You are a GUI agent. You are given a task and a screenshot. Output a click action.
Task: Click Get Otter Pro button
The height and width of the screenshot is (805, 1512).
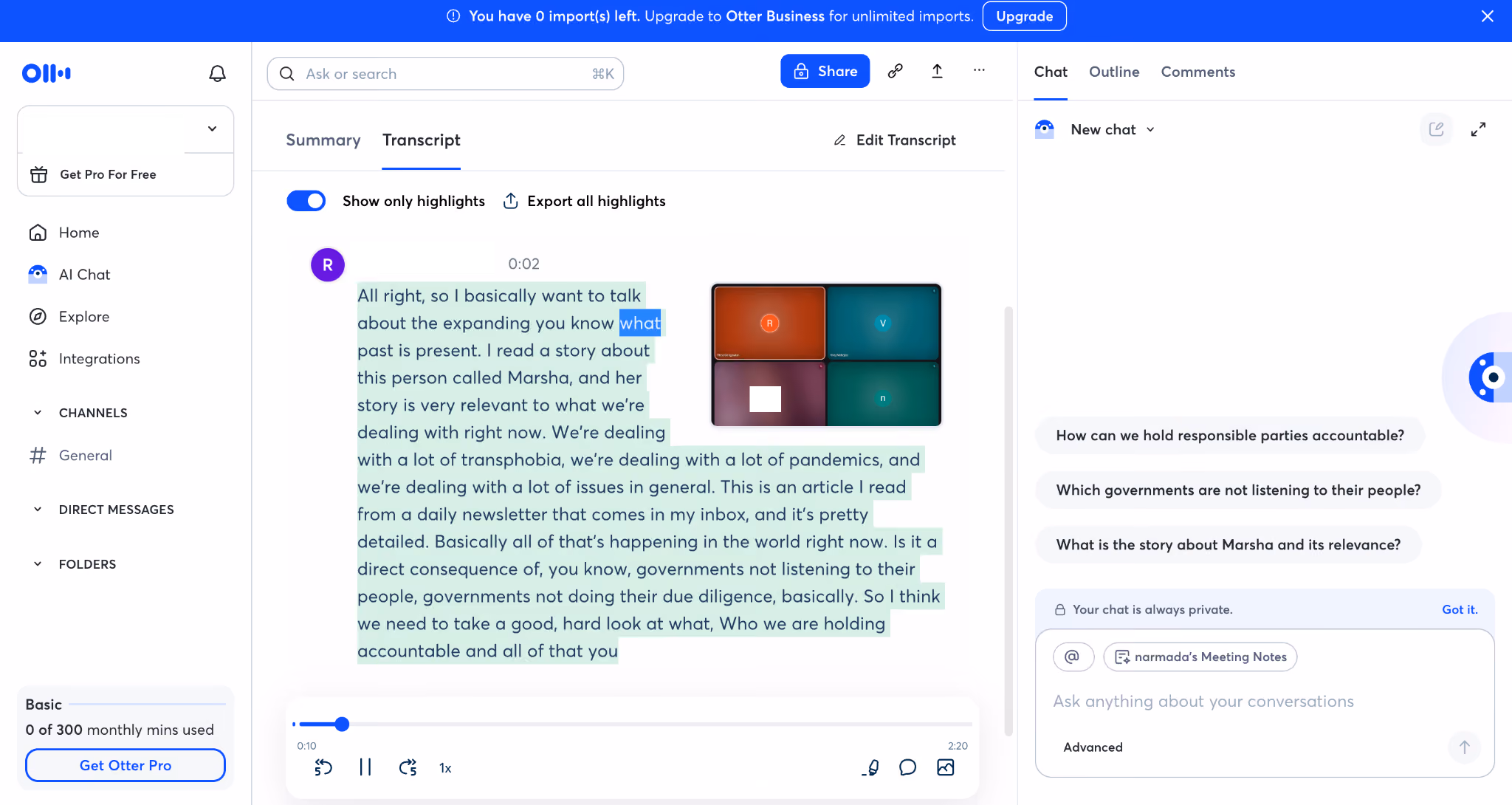(x=126, y=765)
